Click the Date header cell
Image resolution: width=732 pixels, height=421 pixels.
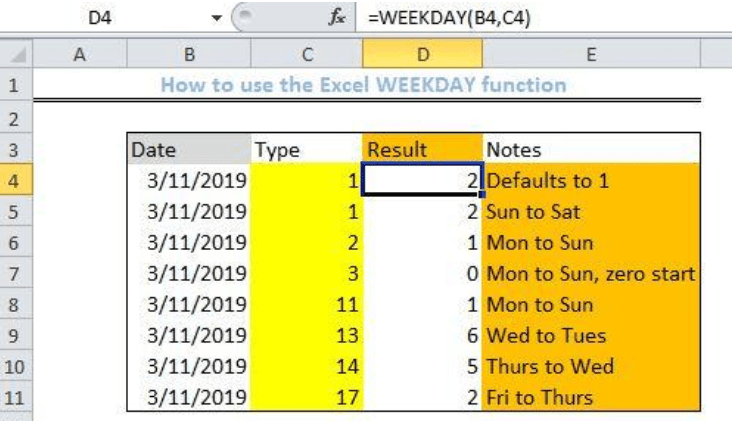coord(188,150)
